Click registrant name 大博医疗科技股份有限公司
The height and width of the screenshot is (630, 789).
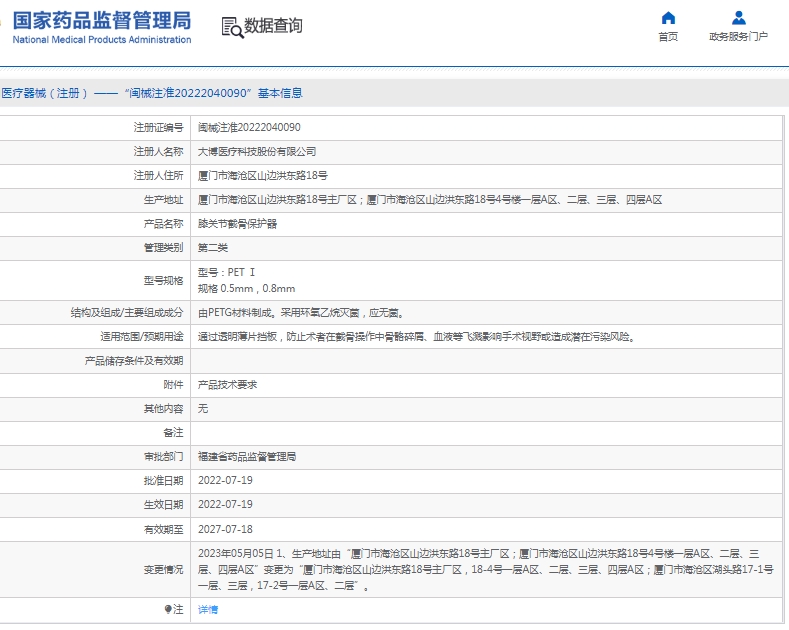(x=257, y=152)
